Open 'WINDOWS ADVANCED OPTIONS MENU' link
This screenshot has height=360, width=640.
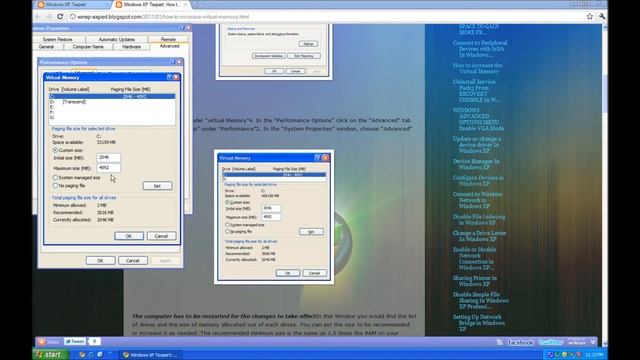pos(478,119)
